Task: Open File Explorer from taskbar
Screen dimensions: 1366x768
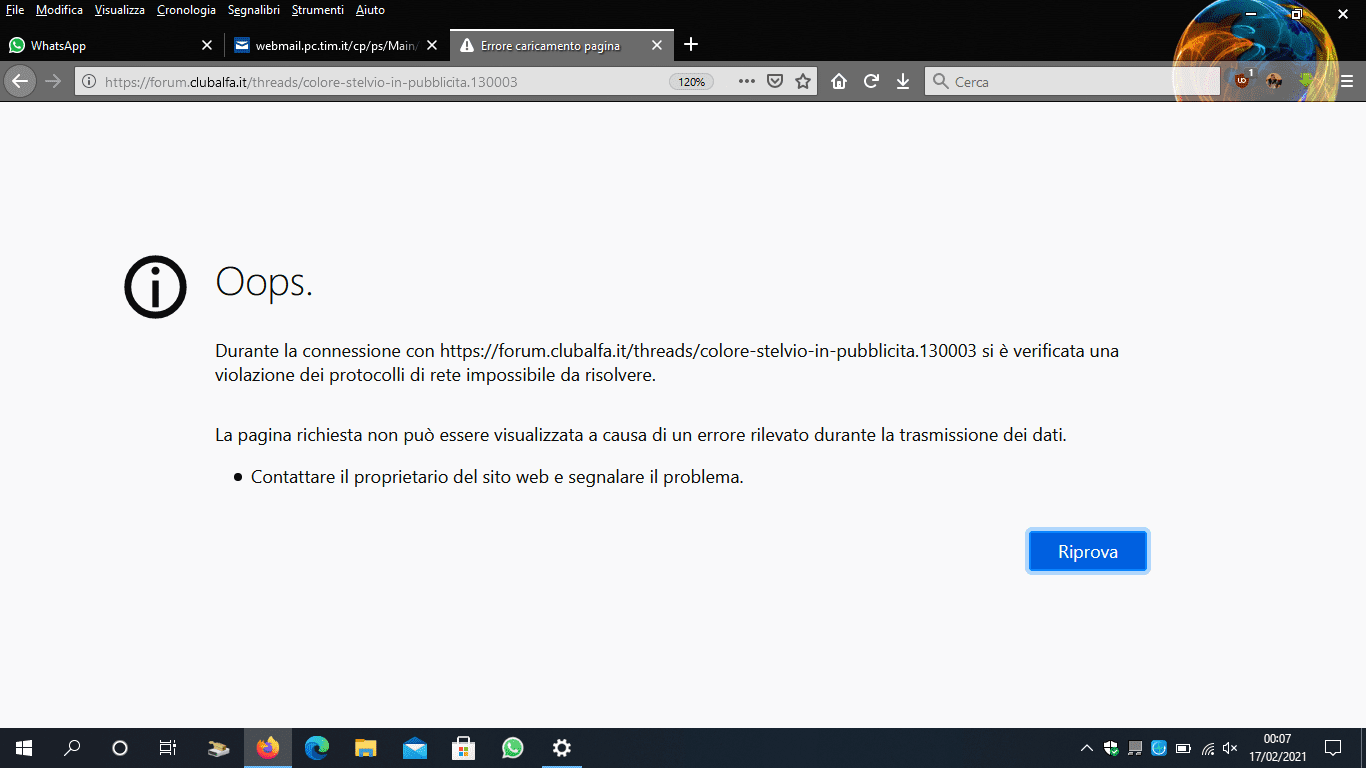Action: click(x=366, y=748)
